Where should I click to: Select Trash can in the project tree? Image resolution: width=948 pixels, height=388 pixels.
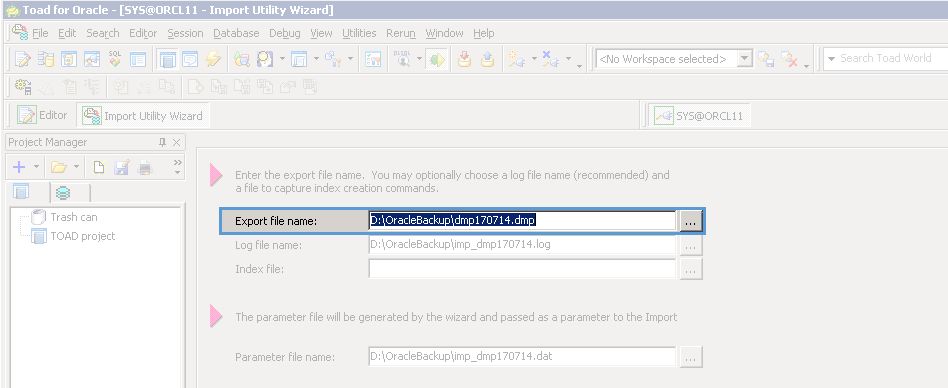(73, 217)
